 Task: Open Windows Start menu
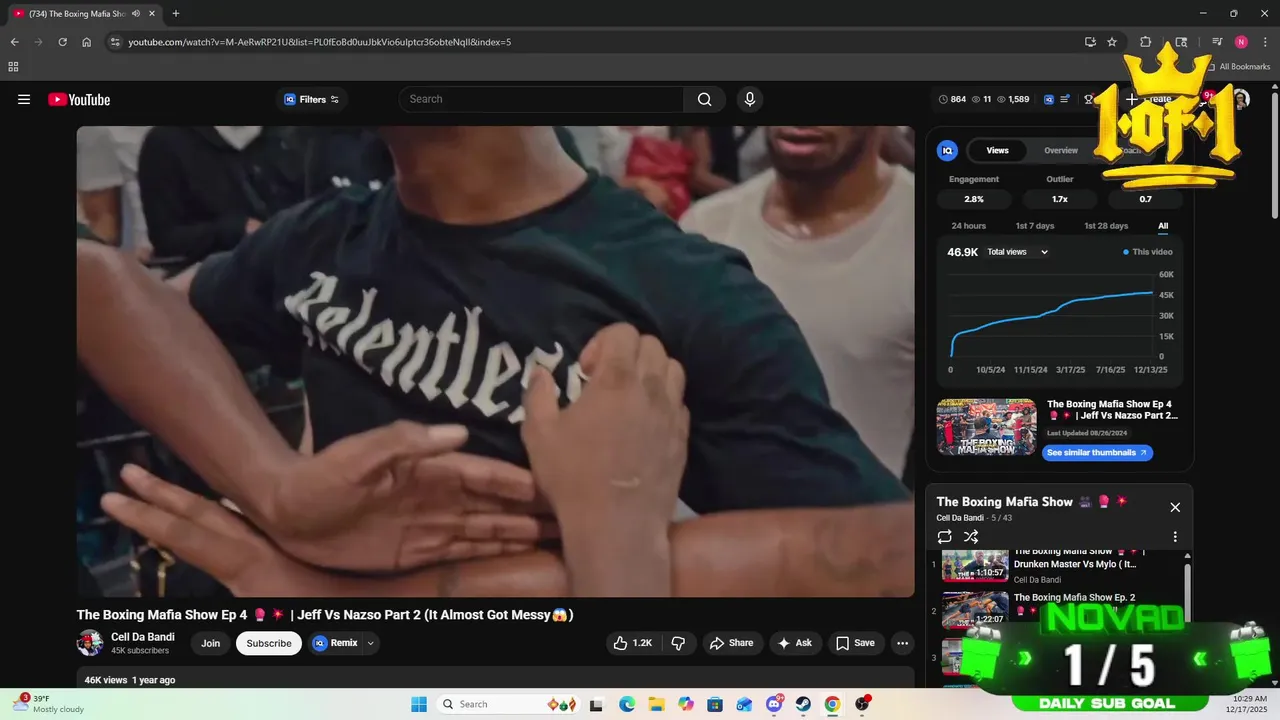coord(419,704)
